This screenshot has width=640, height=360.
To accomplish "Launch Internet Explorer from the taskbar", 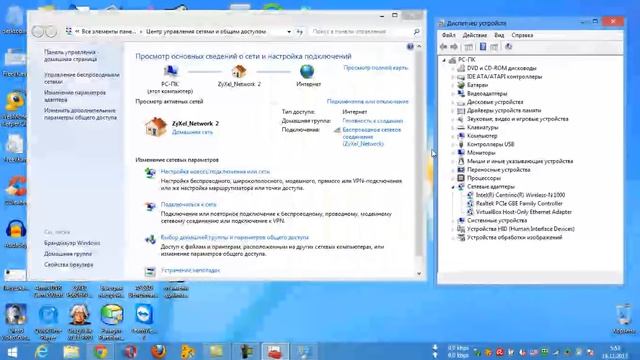I will tap(42, 352).
